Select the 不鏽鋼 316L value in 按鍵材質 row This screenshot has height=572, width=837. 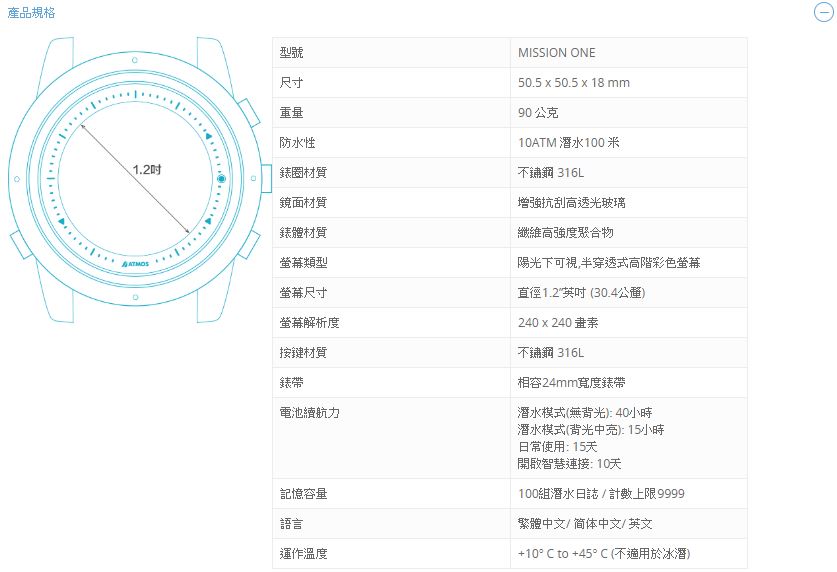(x=551, y=352)
